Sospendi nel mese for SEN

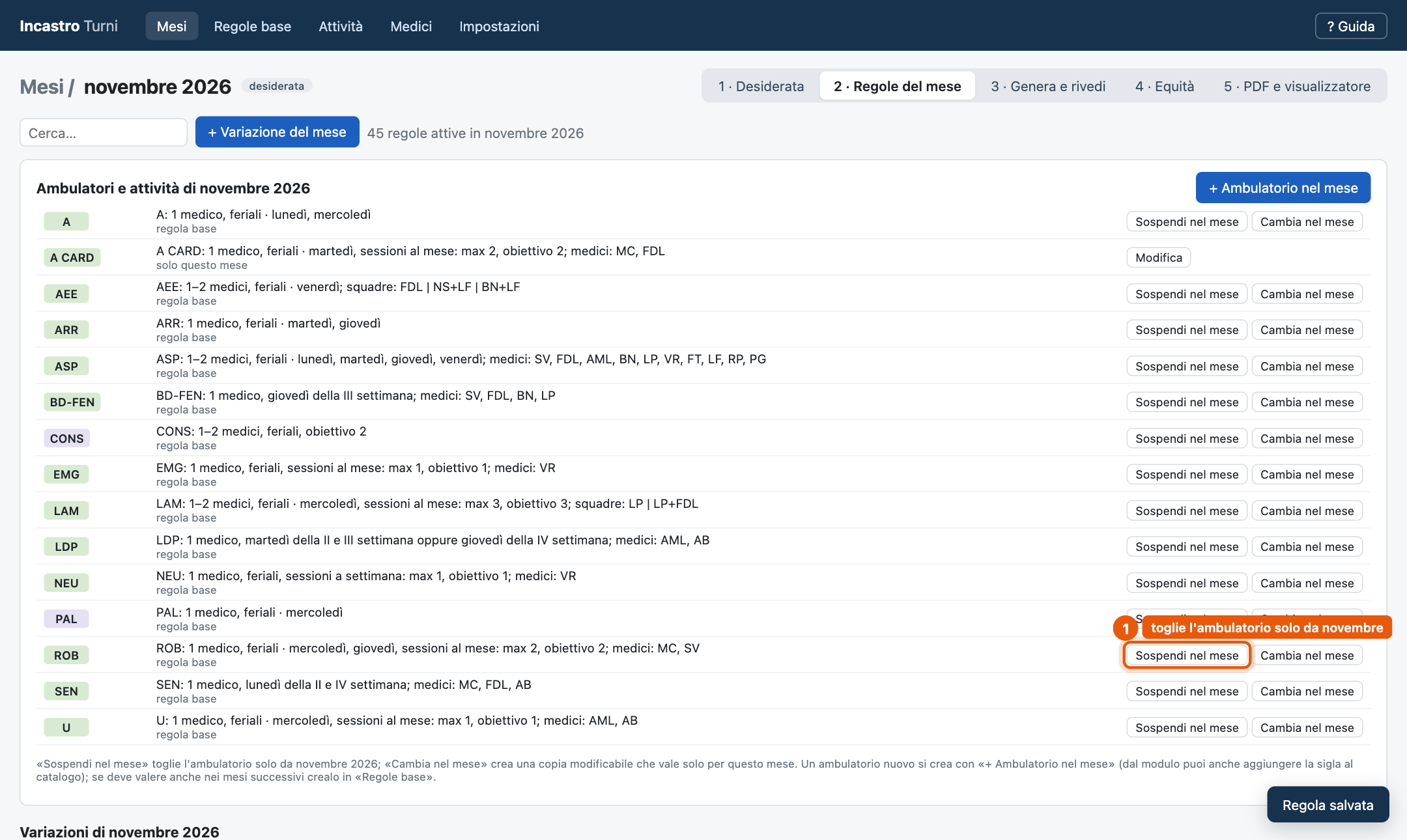1187,692
